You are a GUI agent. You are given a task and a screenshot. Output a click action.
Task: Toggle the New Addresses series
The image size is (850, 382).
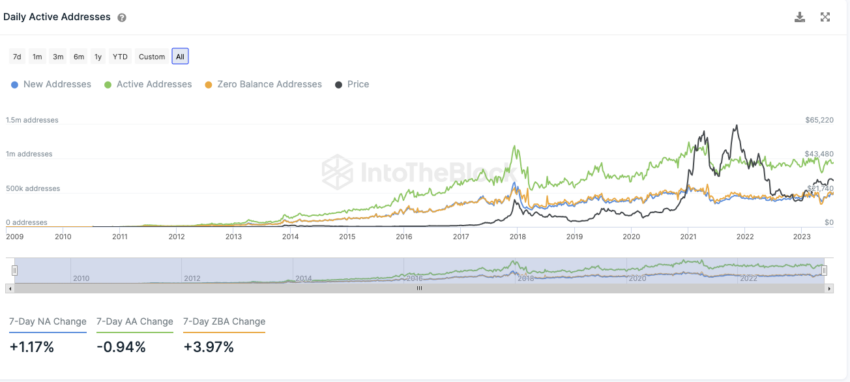coord(51,85)
